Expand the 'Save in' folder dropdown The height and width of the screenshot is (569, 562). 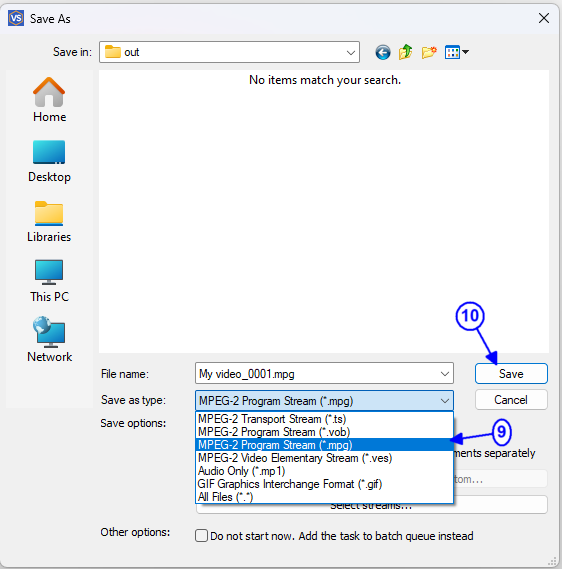point(350,53)
